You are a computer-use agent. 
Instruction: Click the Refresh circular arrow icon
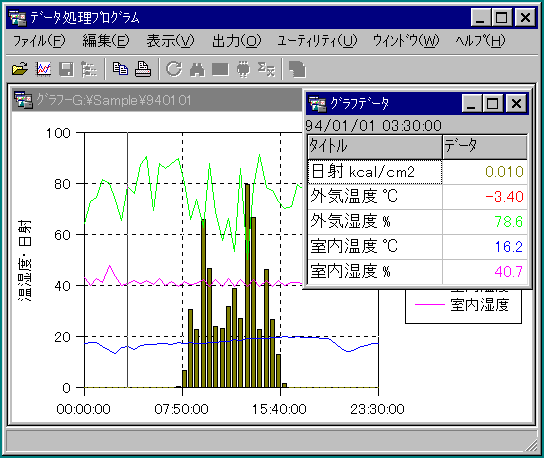click(x=173, y=69)
